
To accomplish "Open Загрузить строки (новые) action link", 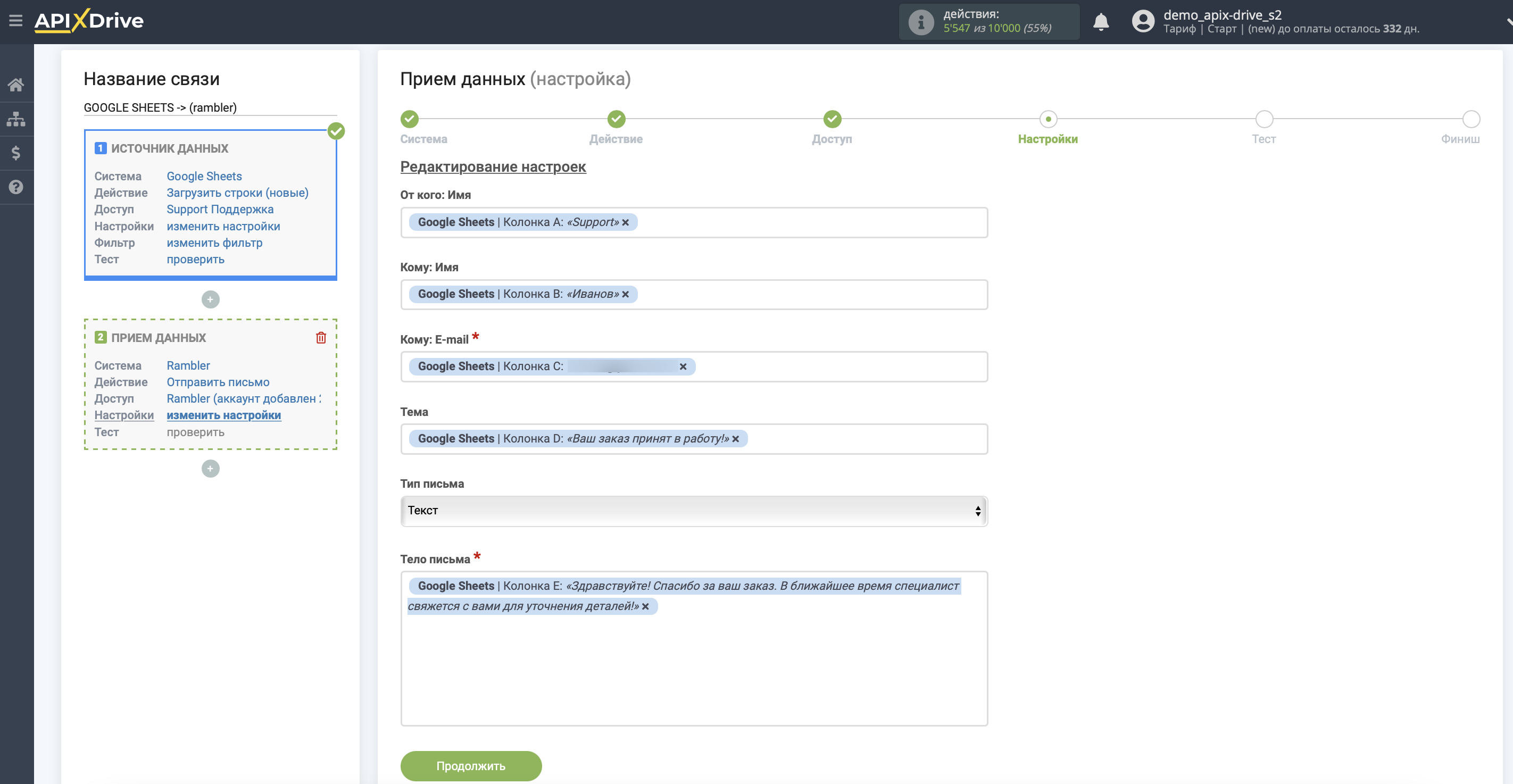I will pyautogui.click(x=237, y=193).
